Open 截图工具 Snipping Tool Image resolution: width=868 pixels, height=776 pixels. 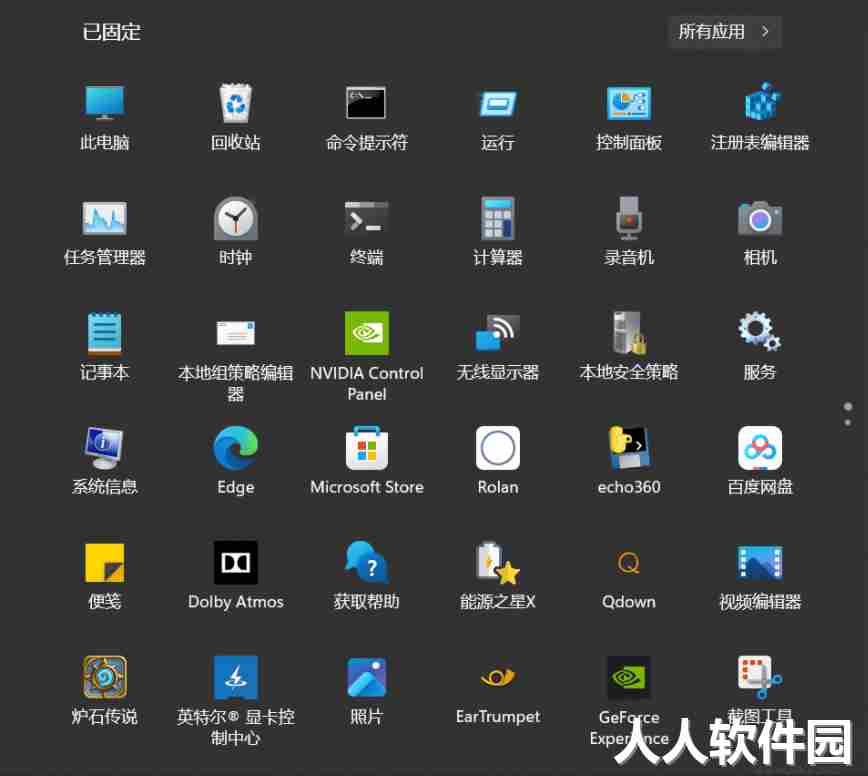pyautogui.click(x=760, y=677)
